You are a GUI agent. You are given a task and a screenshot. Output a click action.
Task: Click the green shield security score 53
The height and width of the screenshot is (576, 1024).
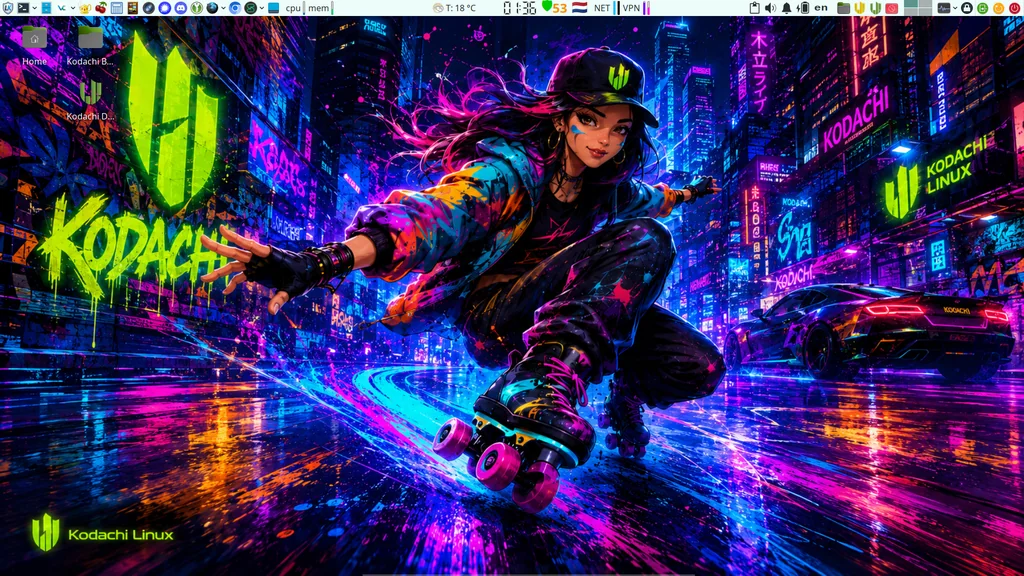click(x=554, y=8)
